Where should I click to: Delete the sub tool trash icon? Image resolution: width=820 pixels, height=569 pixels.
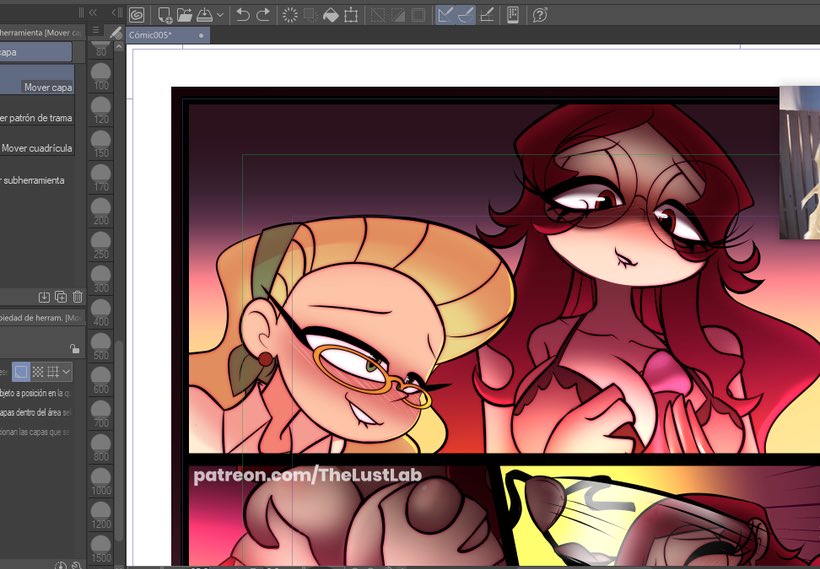tap(77, 297)
